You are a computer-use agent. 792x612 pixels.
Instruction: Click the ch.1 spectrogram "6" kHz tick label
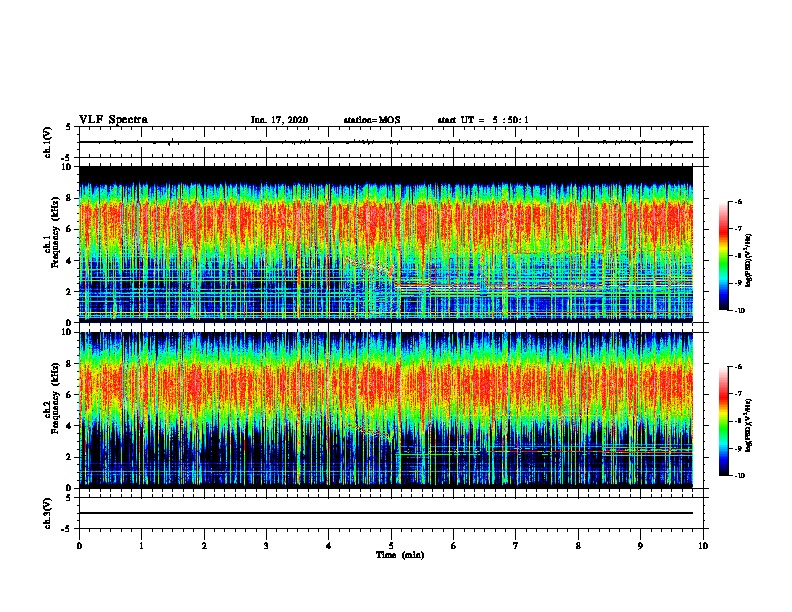(70, 229)
